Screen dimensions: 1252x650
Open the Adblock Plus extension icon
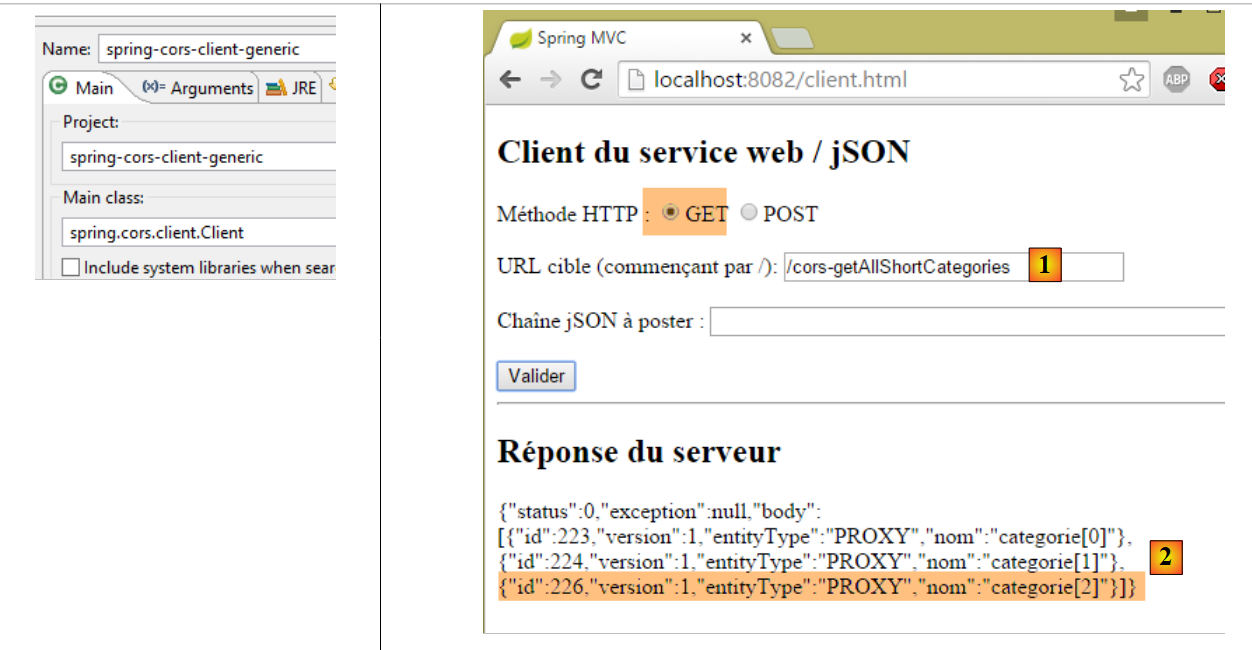1177,80
